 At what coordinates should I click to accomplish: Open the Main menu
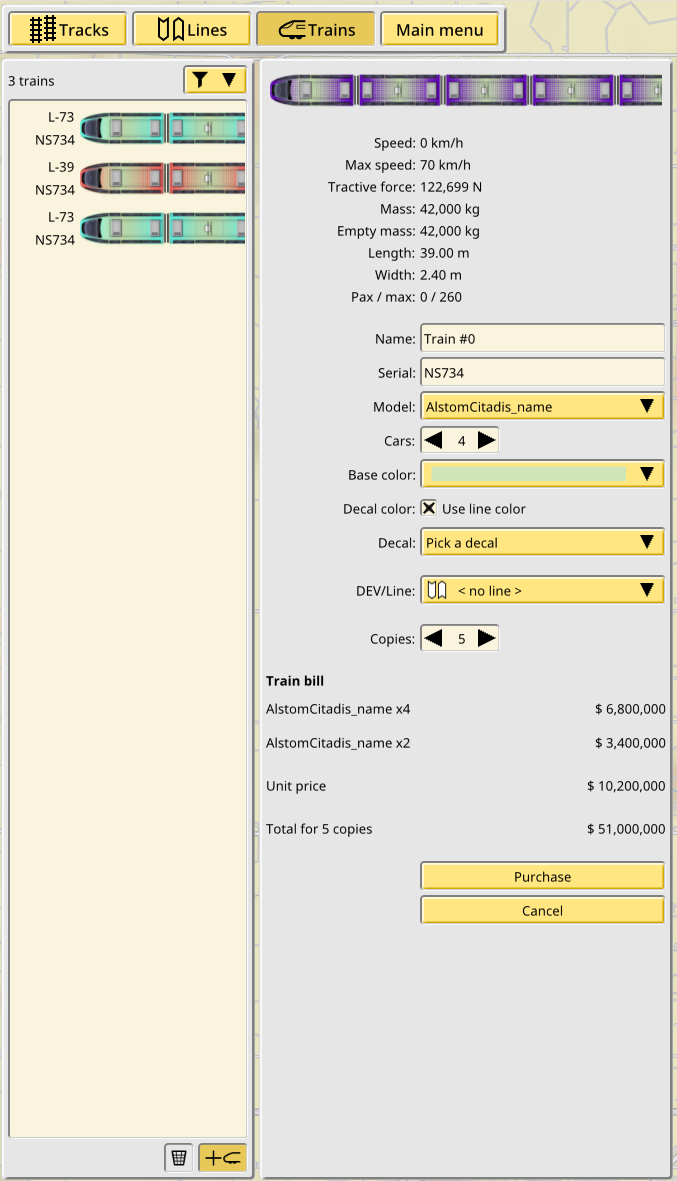pyautogui.click(x=440, y=30)
